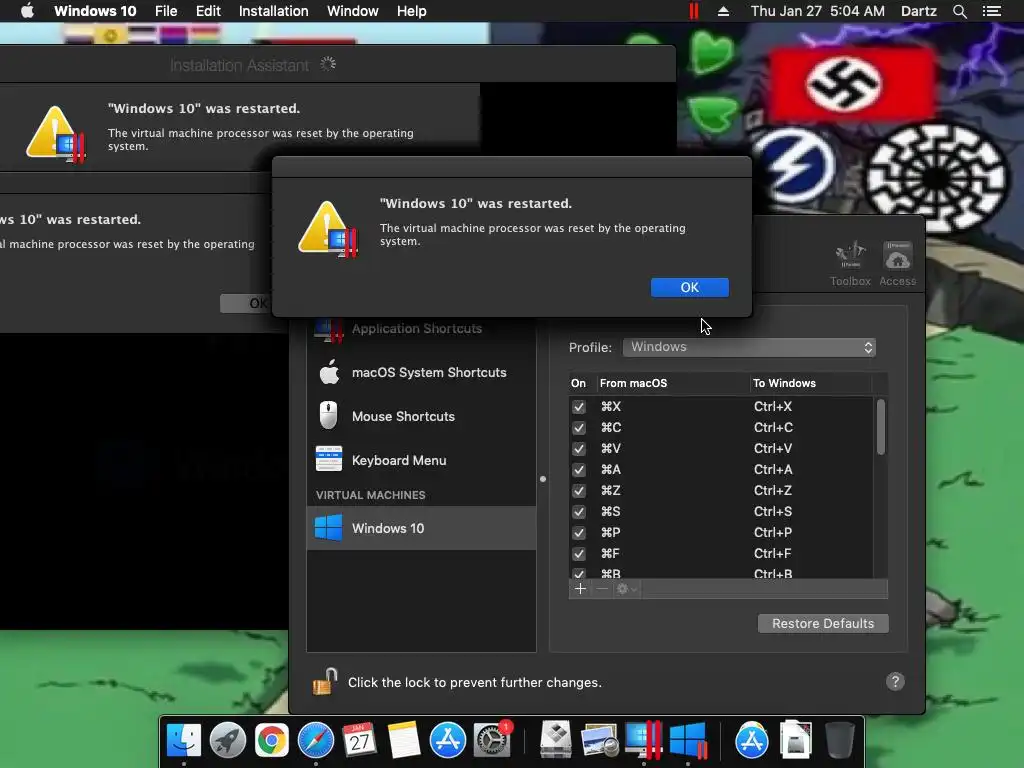Open Notification Center list icon

pos(991,11)
